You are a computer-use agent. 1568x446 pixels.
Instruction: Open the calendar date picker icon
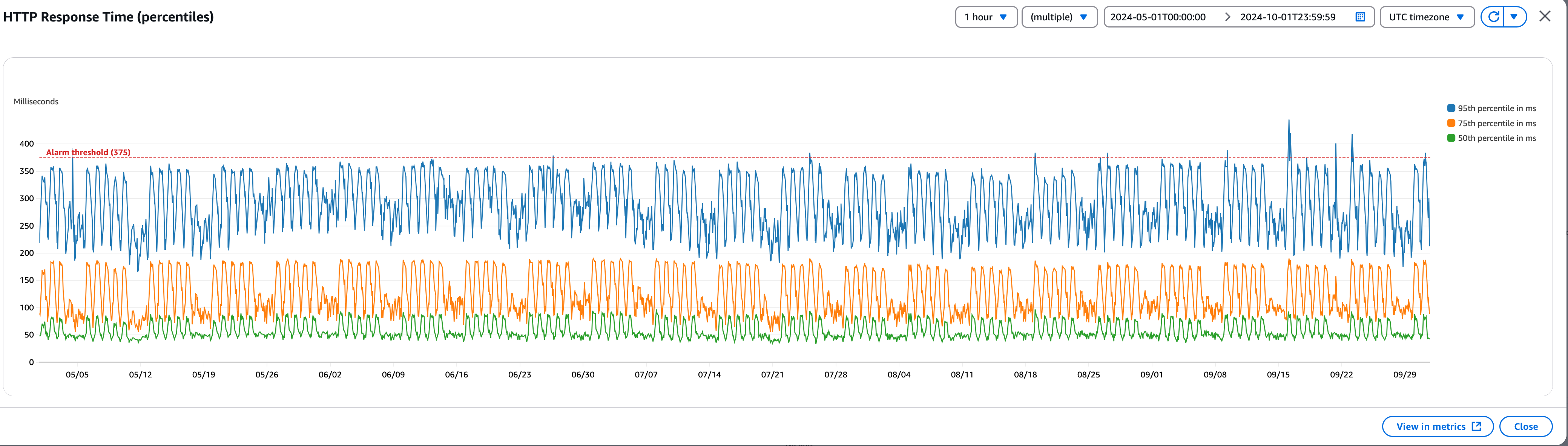click(x=1361, y=17)
